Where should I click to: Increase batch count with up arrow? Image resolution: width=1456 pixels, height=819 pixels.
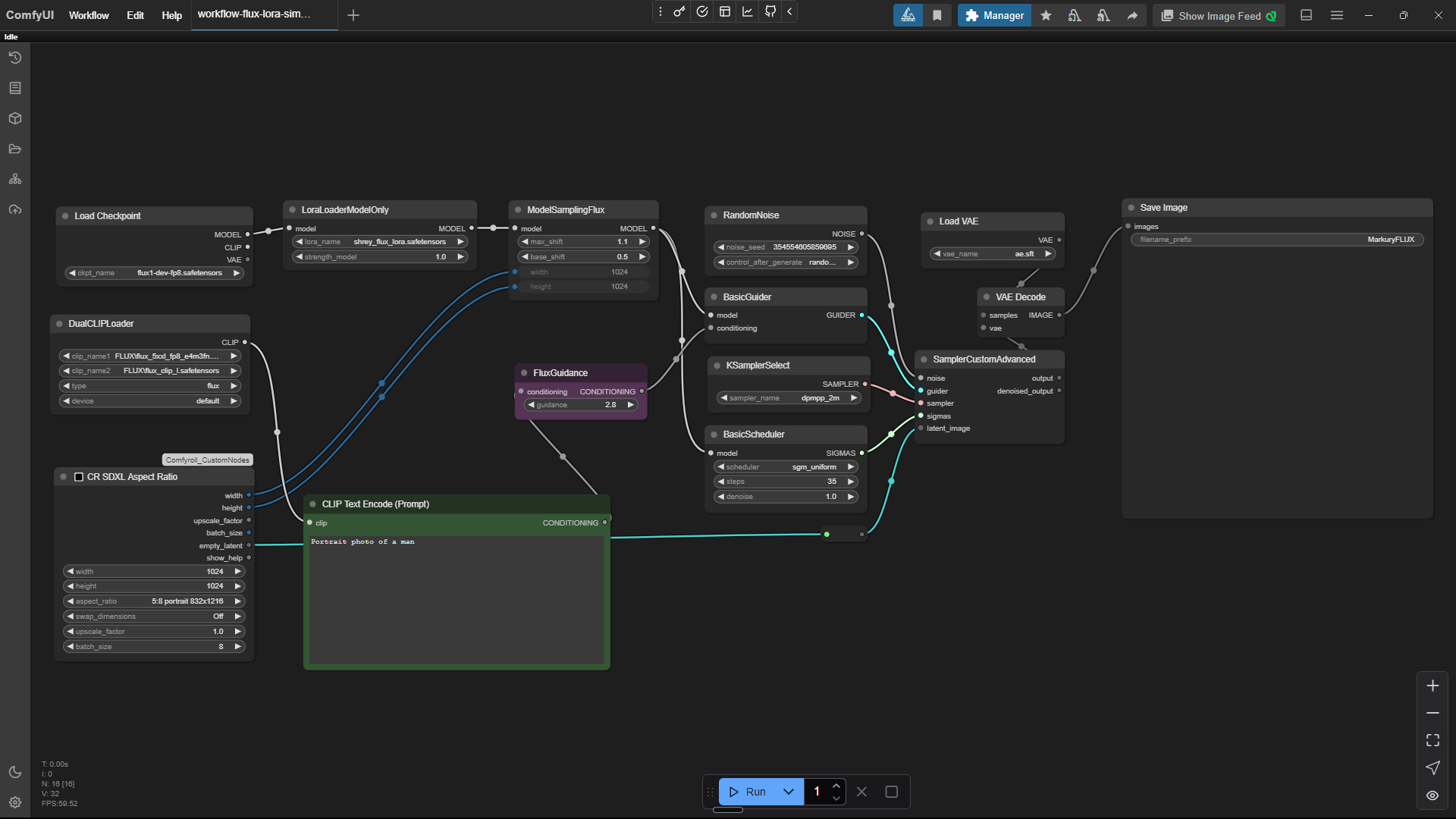click(836, 786)
